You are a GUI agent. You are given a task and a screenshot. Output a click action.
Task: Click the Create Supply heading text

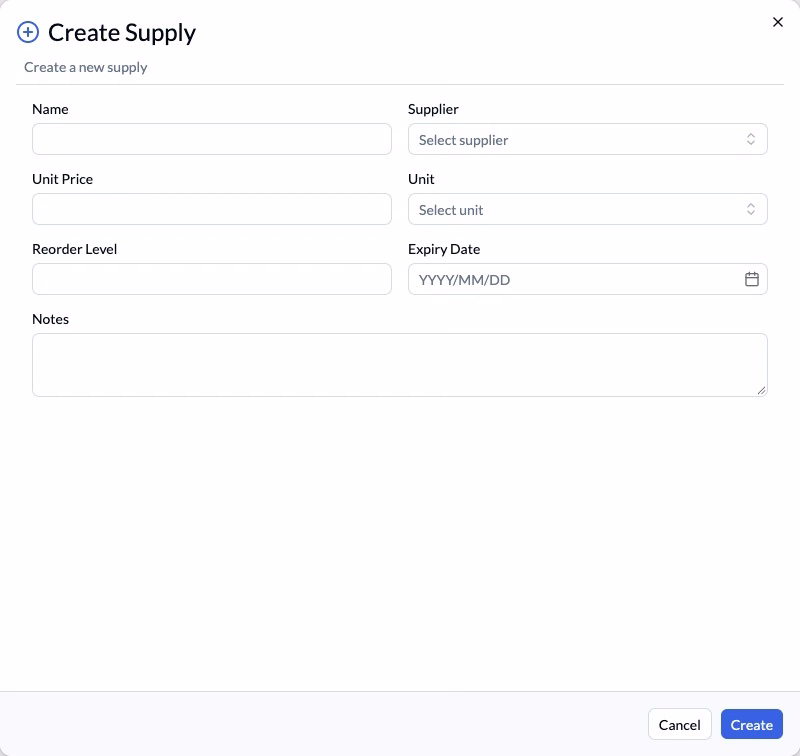[x=122, y=33]
